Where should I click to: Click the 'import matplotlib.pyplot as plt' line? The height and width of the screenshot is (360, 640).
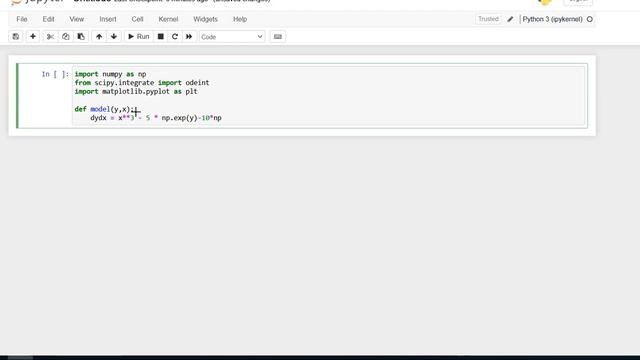tap(136, 91)
